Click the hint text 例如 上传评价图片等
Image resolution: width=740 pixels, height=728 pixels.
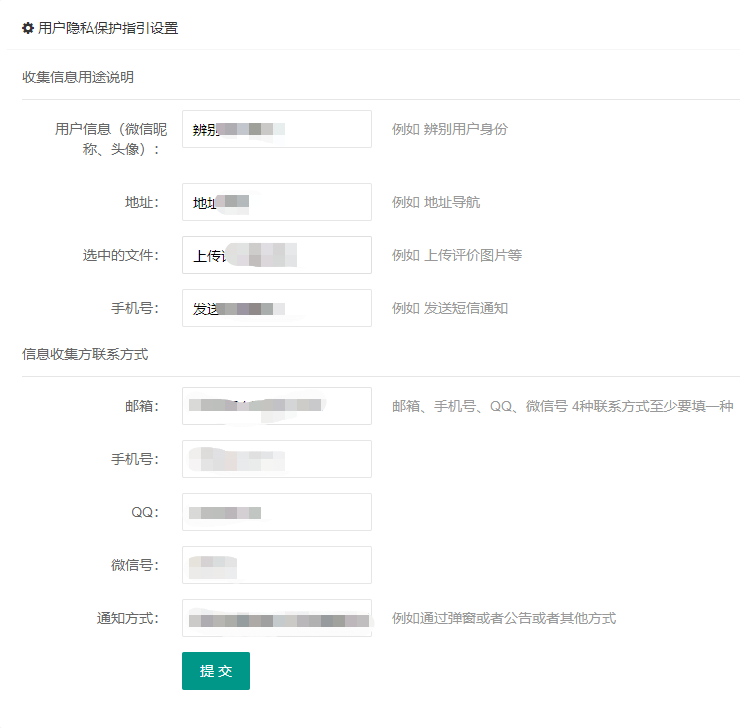pyautogui.click(x=457, y=255)
